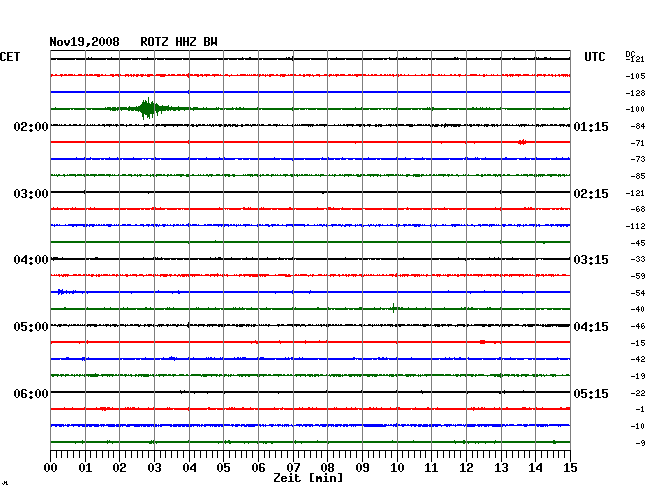650x494 pixels.
Task: Click the 08 minute axis label
Action: (x=327, y=468)
